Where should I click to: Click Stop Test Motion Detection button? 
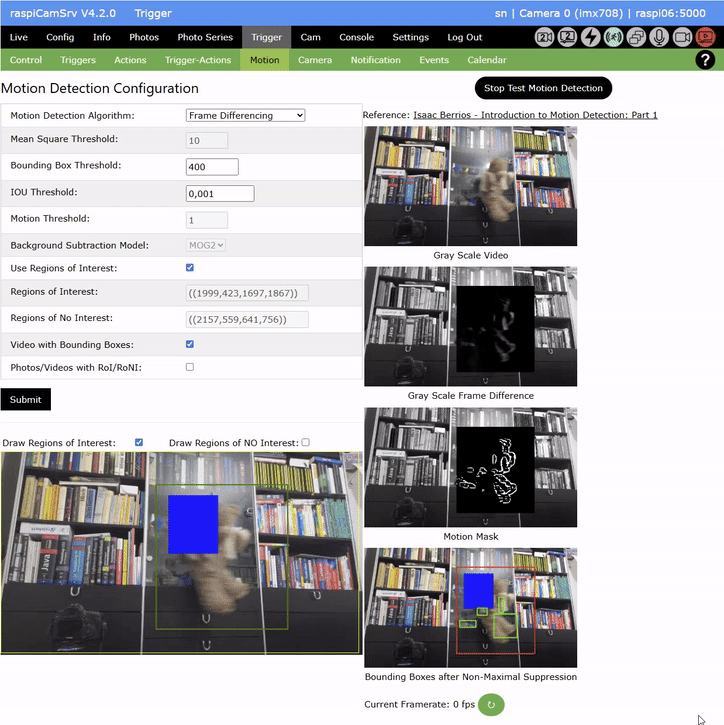(x=543, y=88)
